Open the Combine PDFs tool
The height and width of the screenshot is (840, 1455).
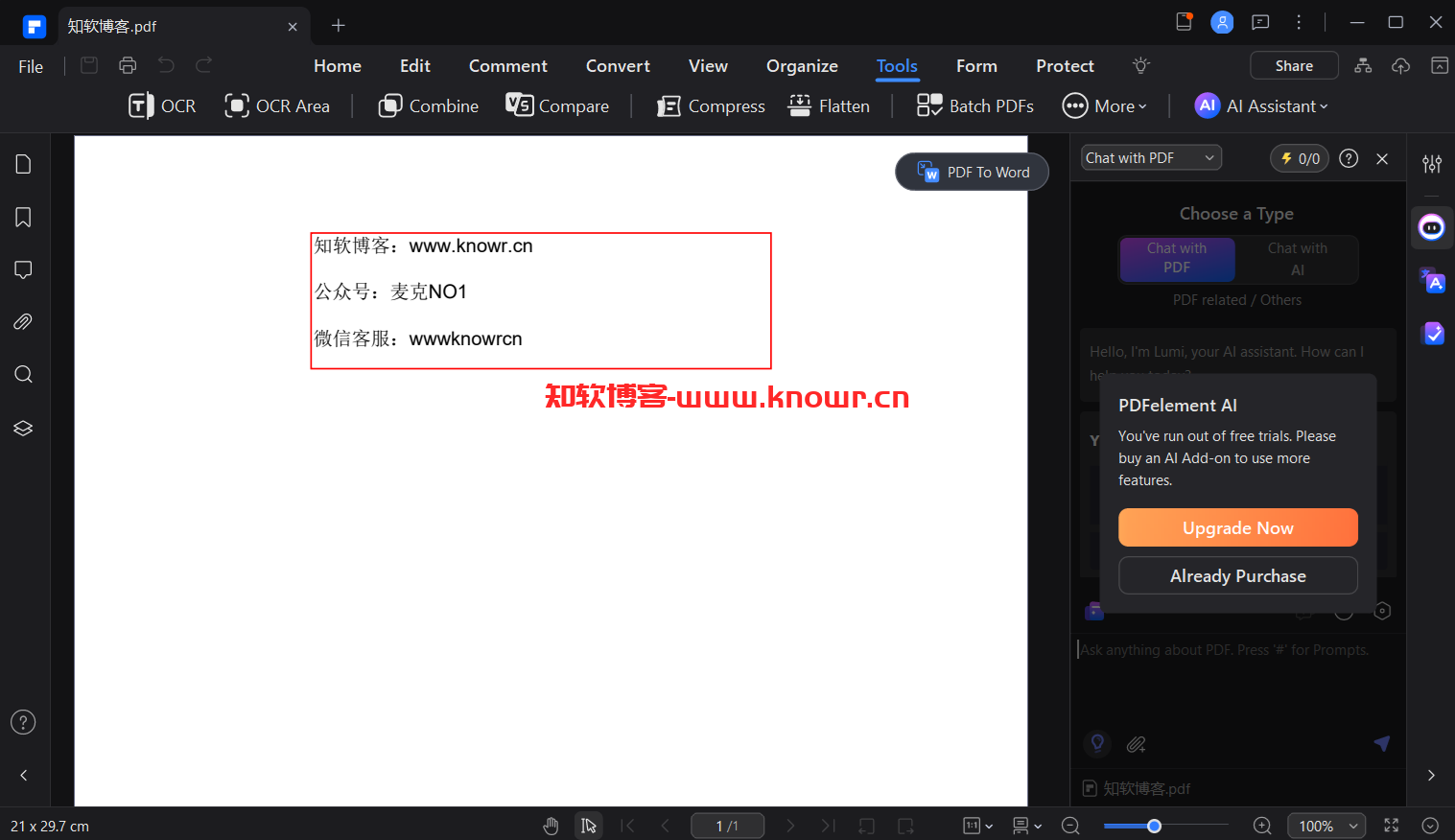429,105
